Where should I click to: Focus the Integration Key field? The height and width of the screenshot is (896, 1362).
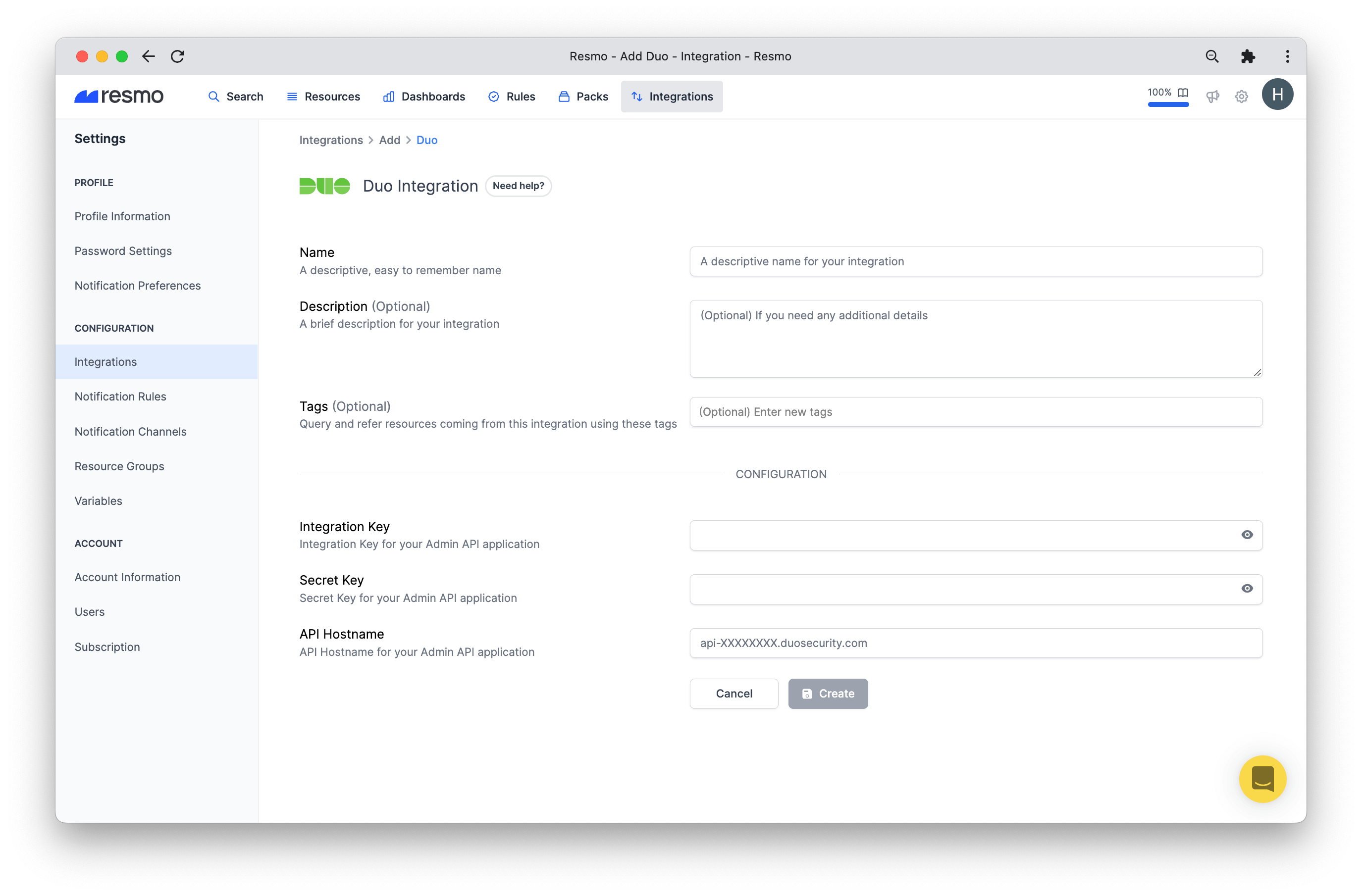pos(976,535)
